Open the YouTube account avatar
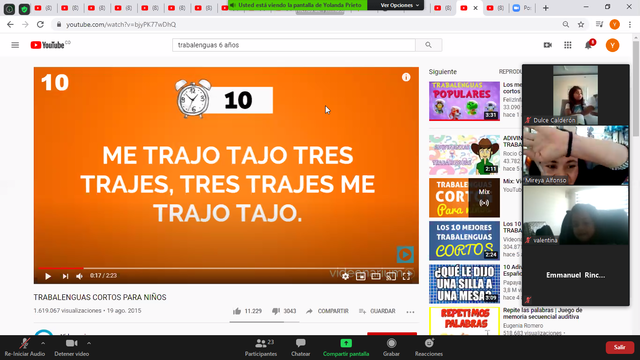 [612, 45]
